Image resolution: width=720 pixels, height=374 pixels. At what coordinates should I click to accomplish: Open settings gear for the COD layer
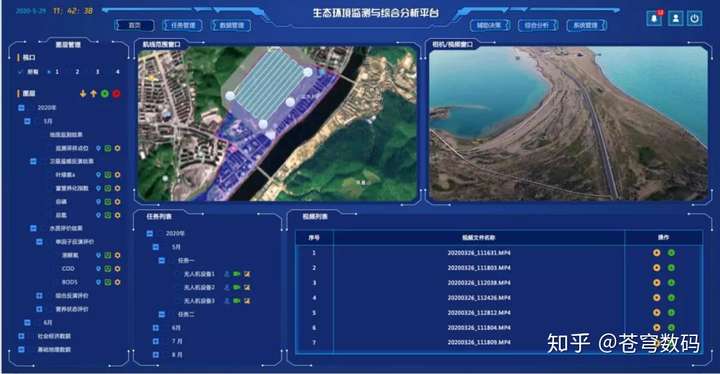coord(118,269)
